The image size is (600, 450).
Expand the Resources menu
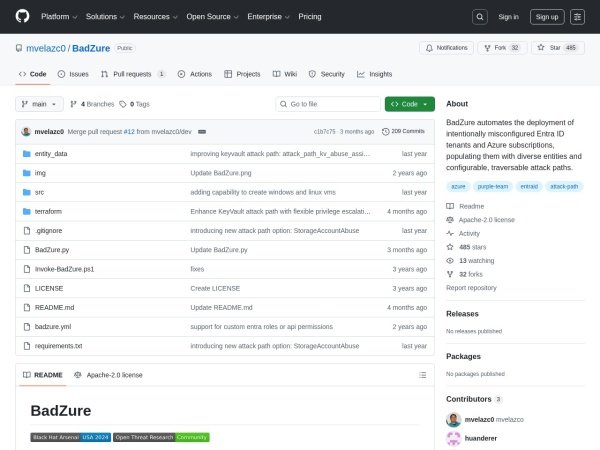tap(155, 17)
